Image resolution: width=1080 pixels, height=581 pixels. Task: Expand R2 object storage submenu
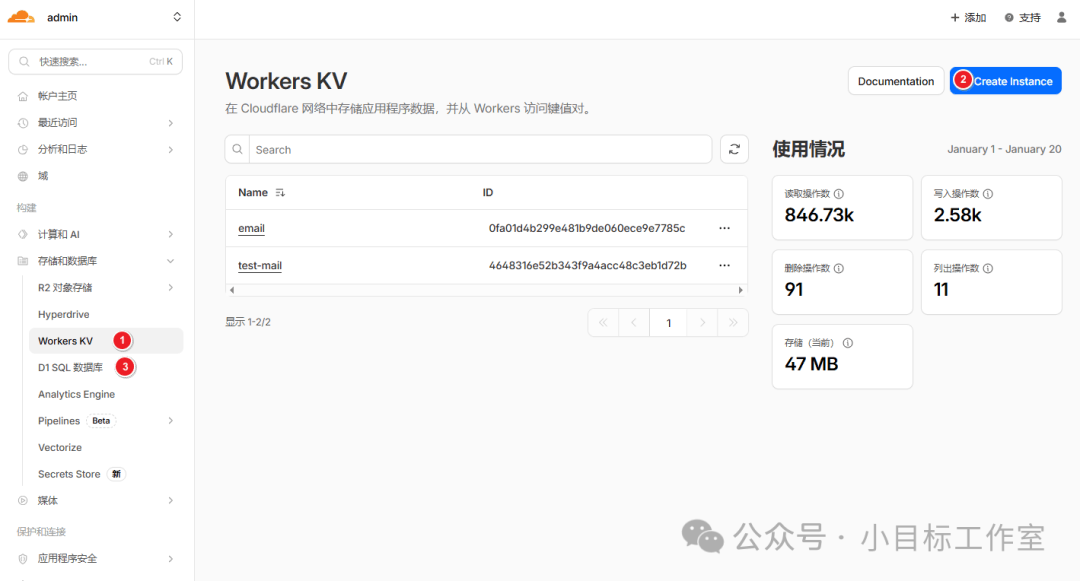(x=170, y=288)
